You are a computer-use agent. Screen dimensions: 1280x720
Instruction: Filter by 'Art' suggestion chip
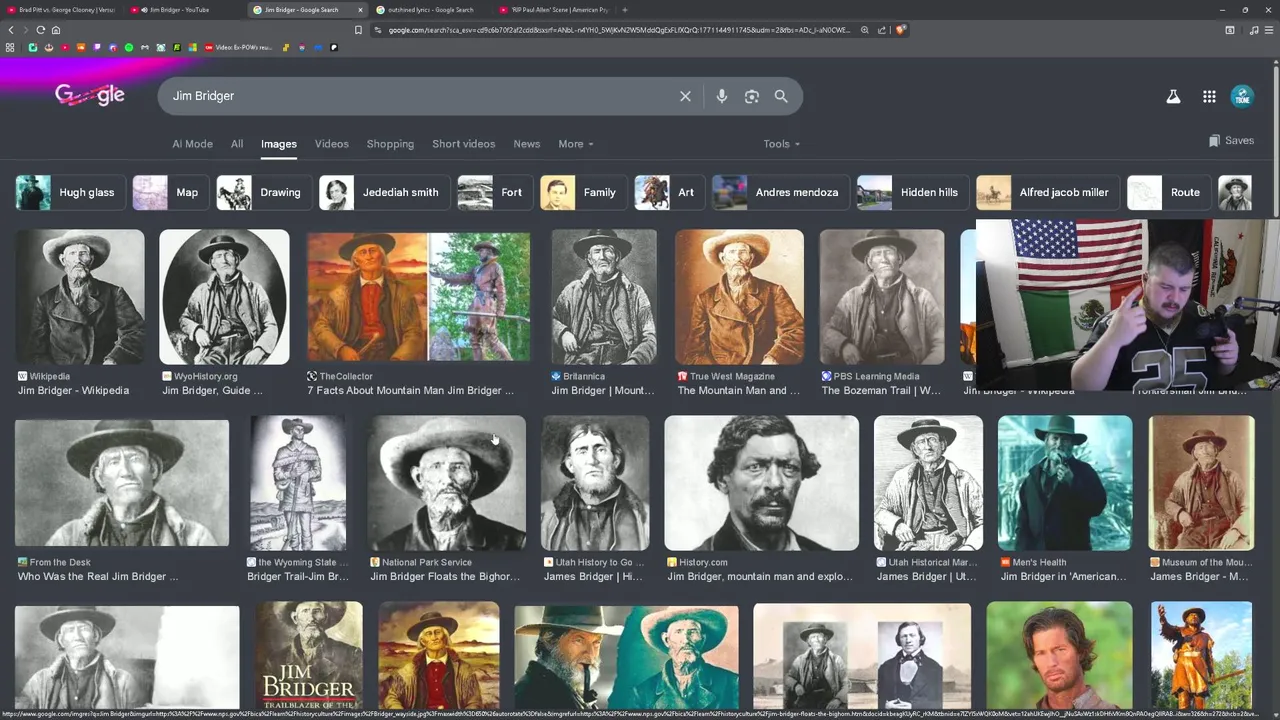668,192
